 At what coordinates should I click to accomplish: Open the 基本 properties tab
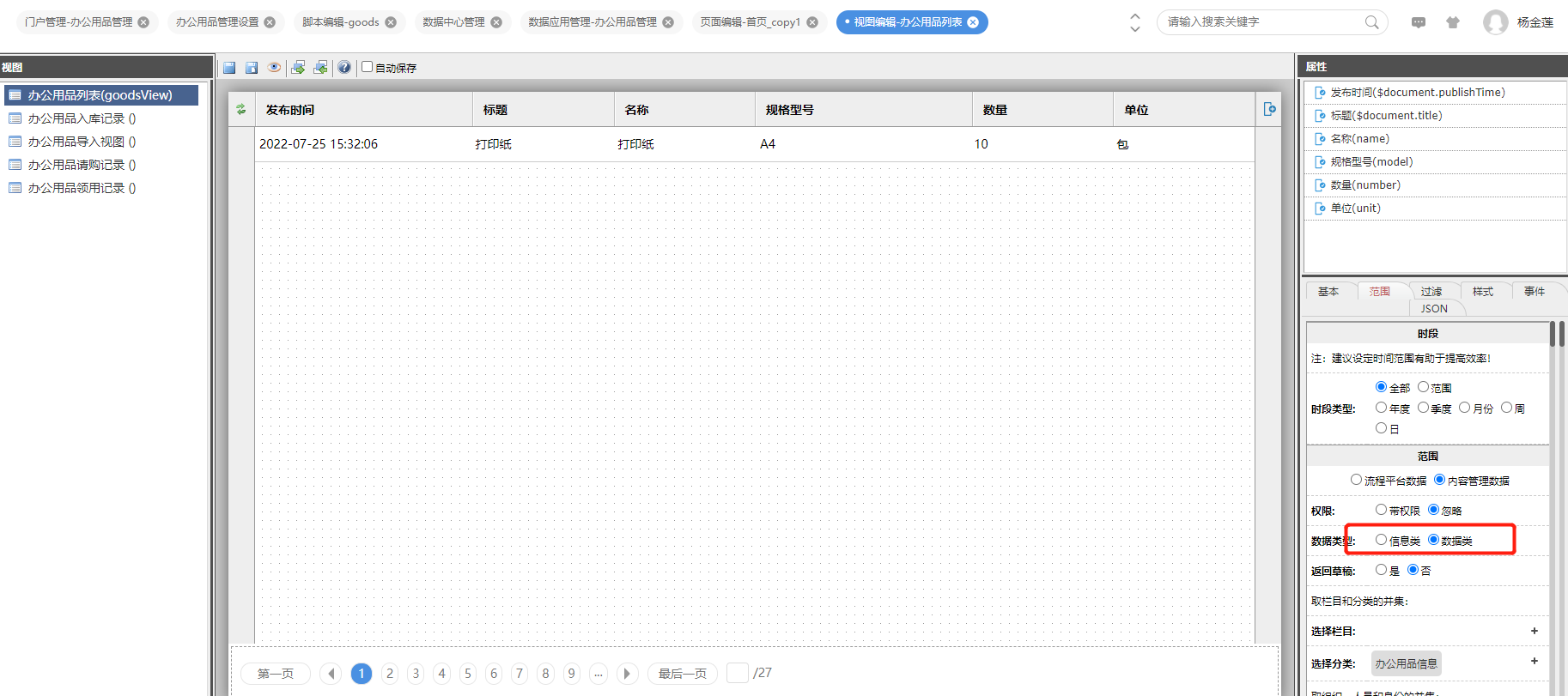pos(1328,292)
